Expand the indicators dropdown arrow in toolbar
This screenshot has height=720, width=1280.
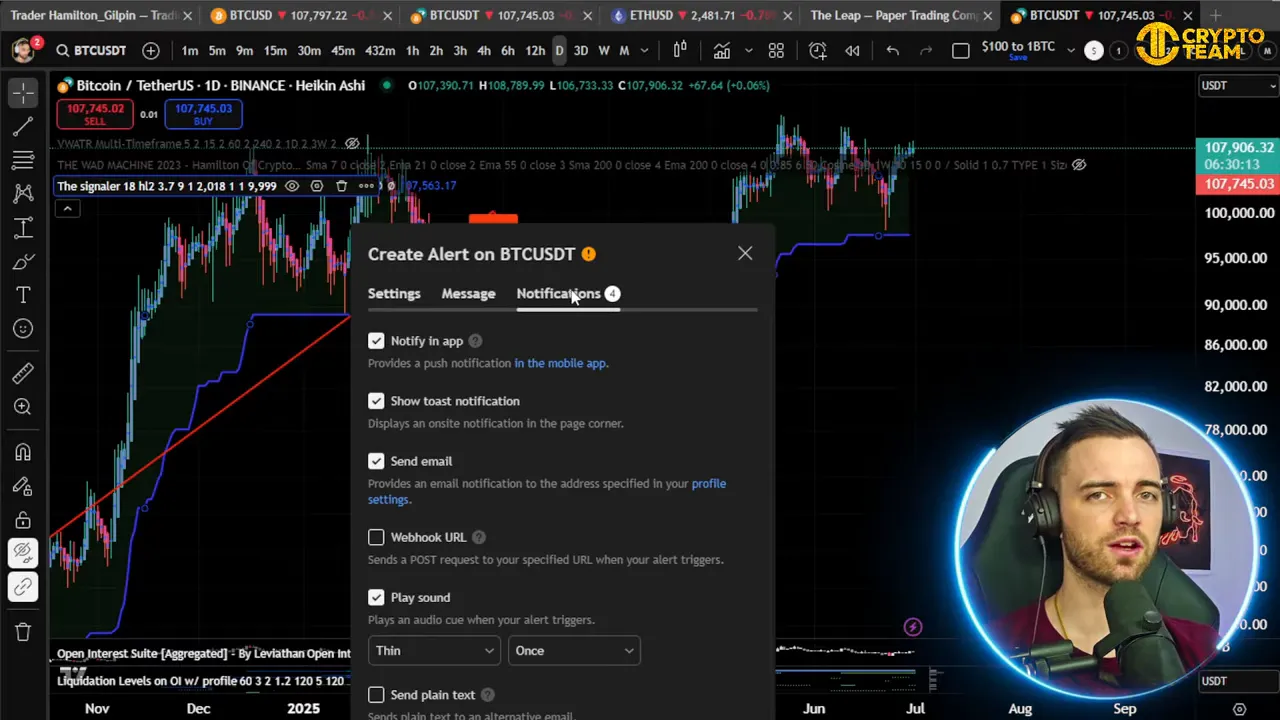point(748,51)
